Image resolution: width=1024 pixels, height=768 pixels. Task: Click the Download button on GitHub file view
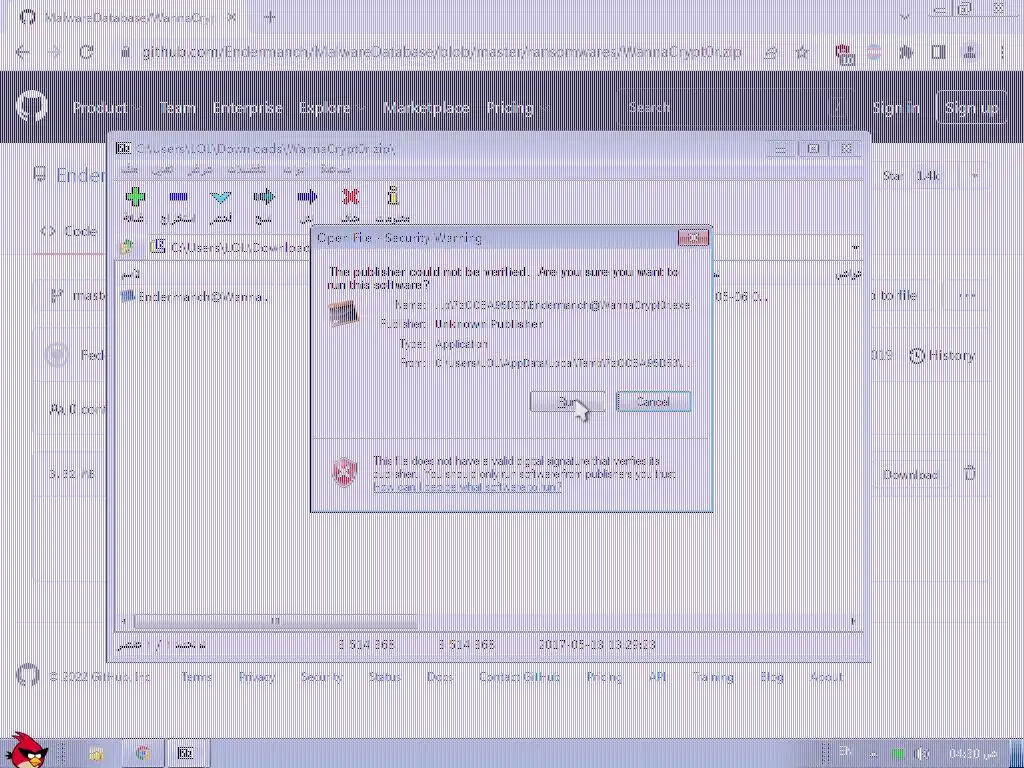(910, 475)
